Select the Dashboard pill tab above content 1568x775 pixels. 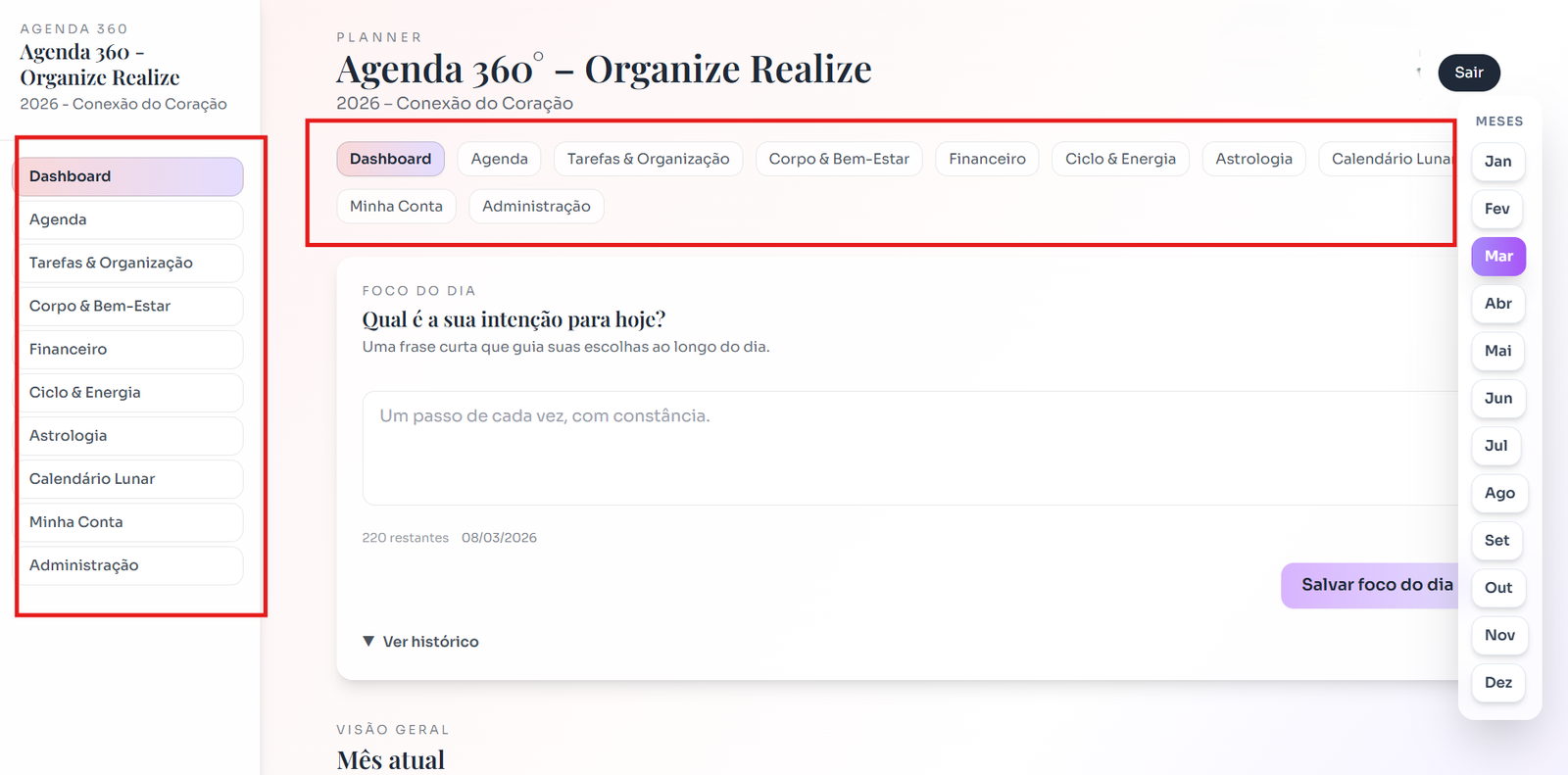390,159
